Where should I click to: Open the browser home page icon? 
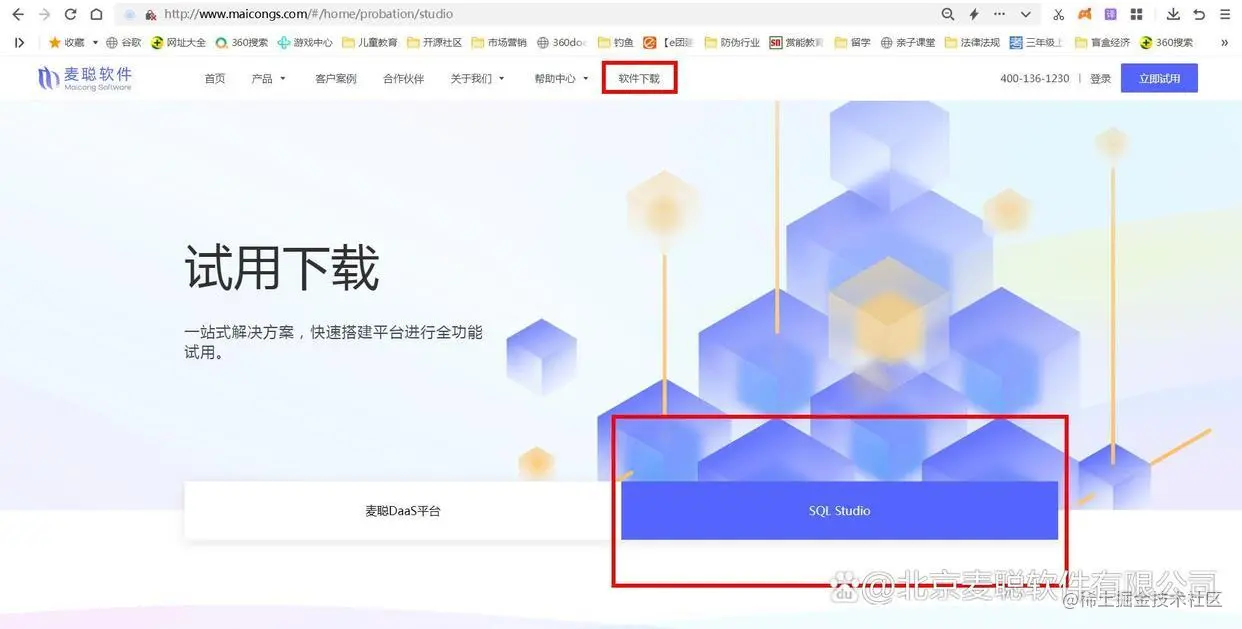click(96, 14)
